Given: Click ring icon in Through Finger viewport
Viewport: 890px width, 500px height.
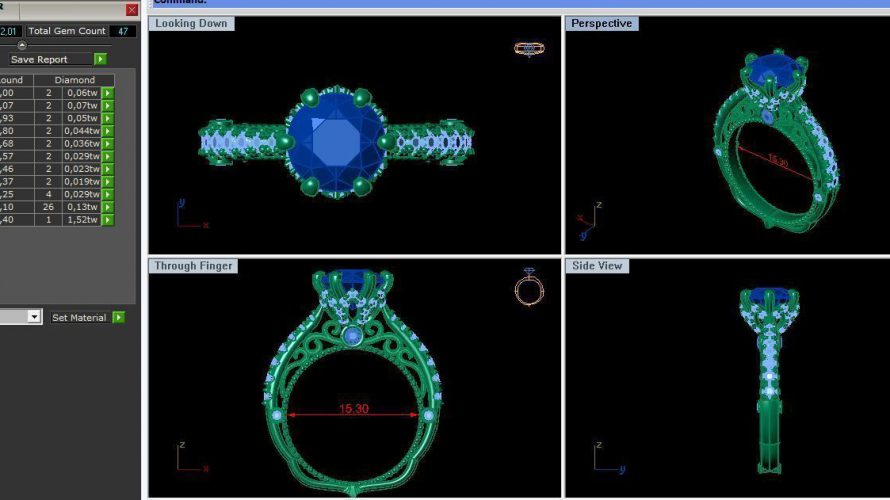Looking at the screenshot, I should pos(529,287).
